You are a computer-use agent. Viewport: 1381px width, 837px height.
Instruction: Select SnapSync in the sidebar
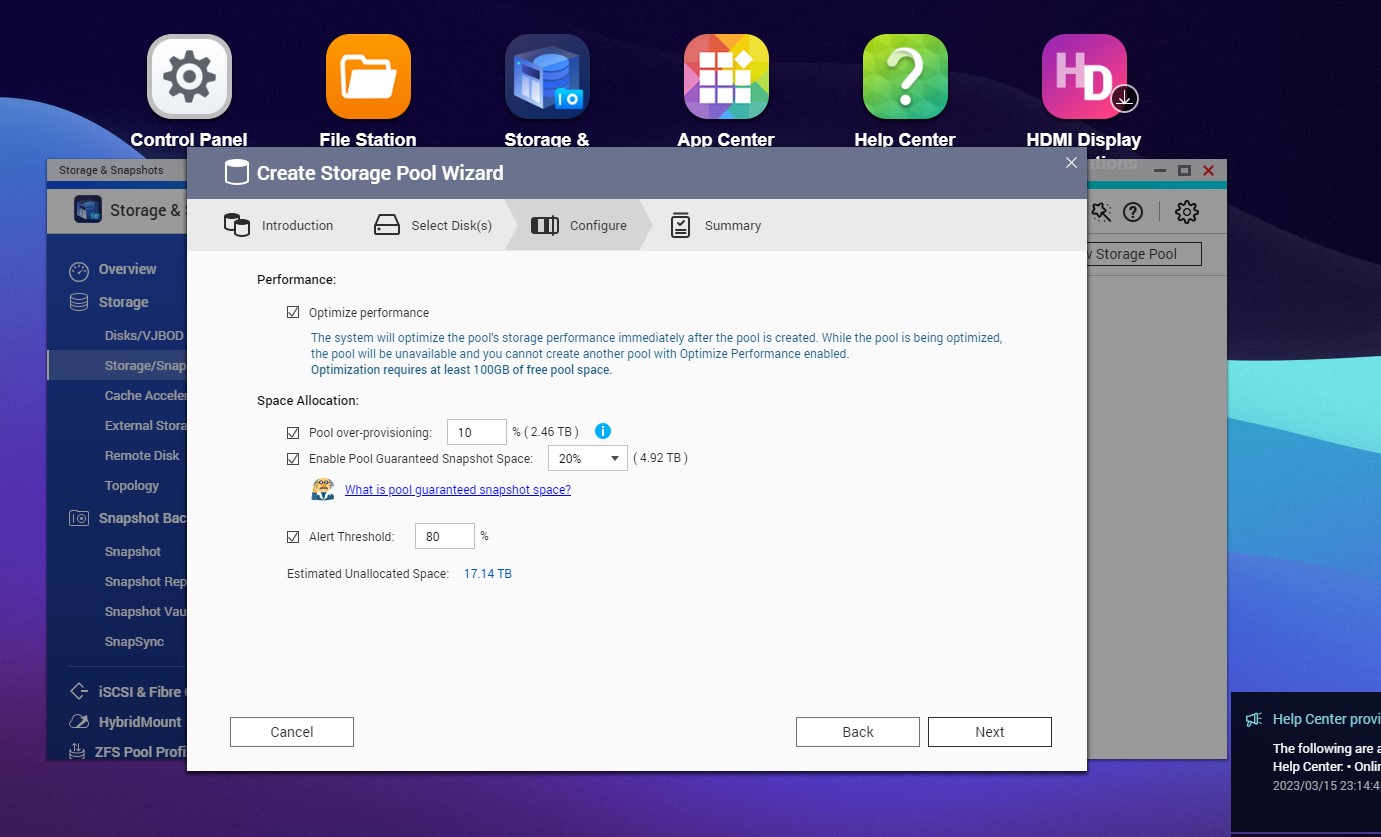click(x=134, y=641)
